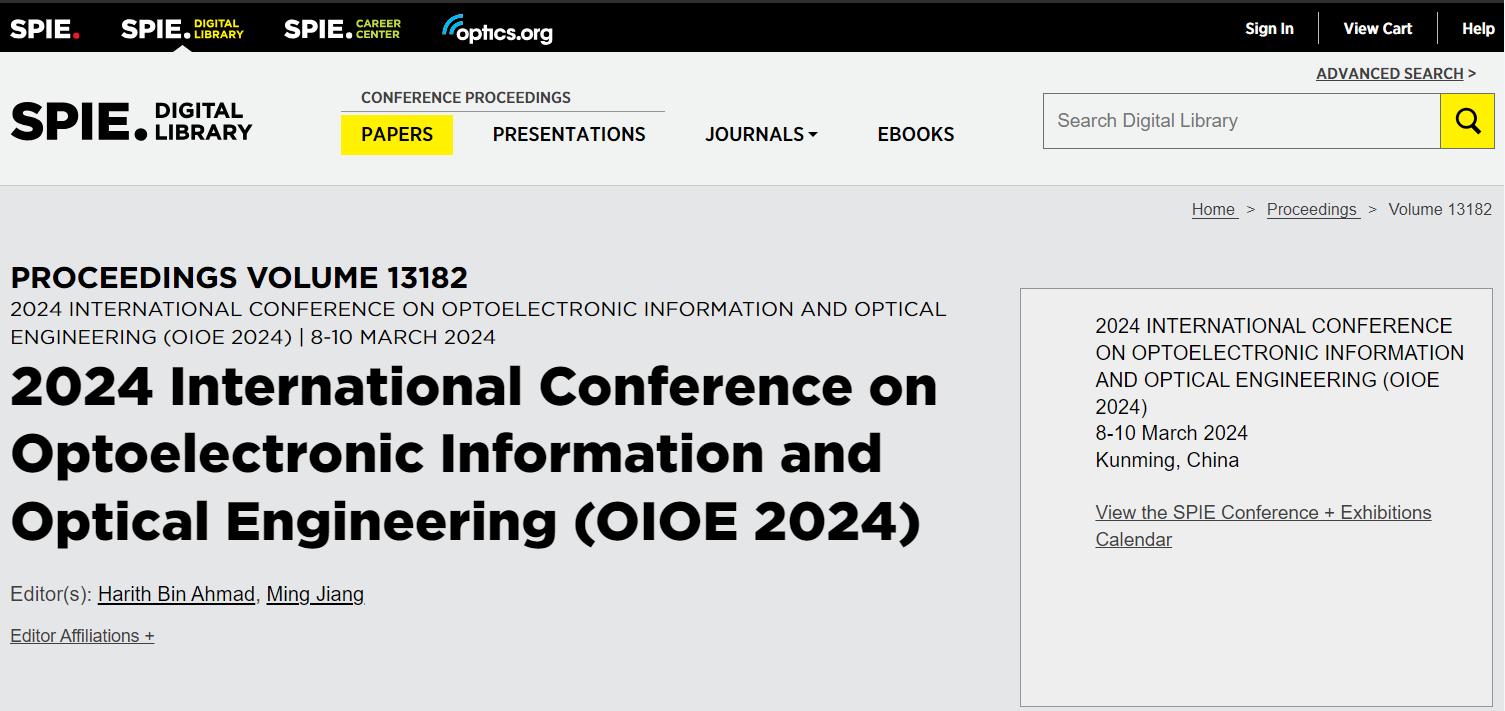
Task: Click the Kunming, China location text
Action: point(1167,460)
